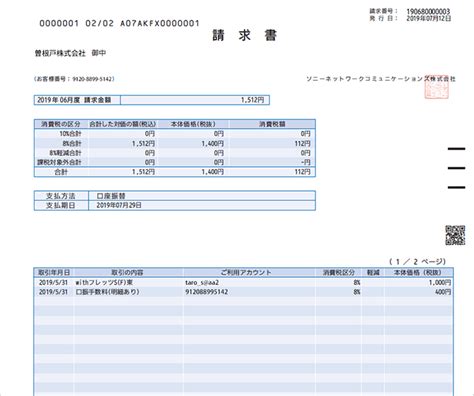The image size is (474, 396).
Task: Select the payment method 口座振替
Action: [111, 196]
